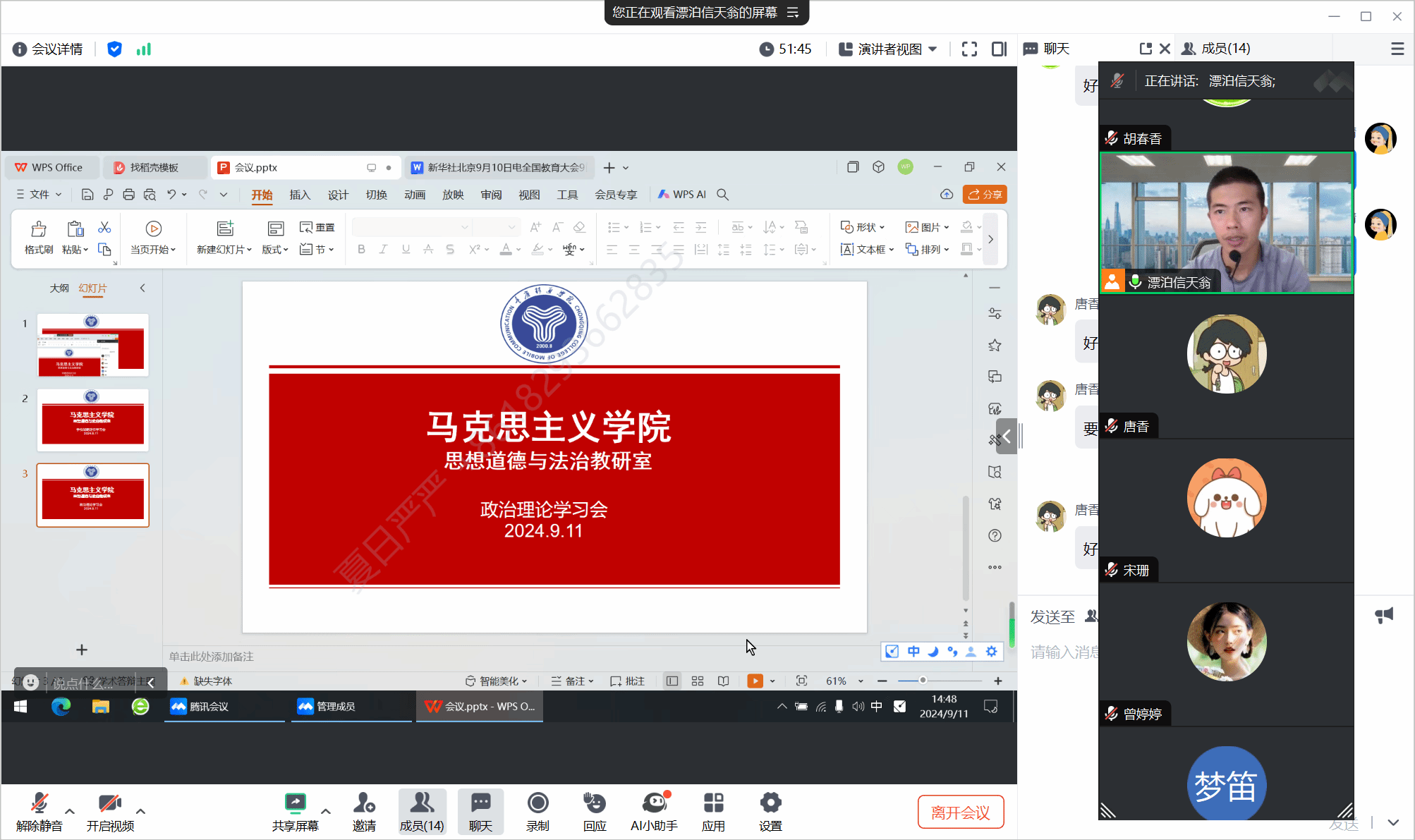Viewport: 1415px width, 840px height.
Task: Start recording with the 录制 icon
Action: coord(538,810)
